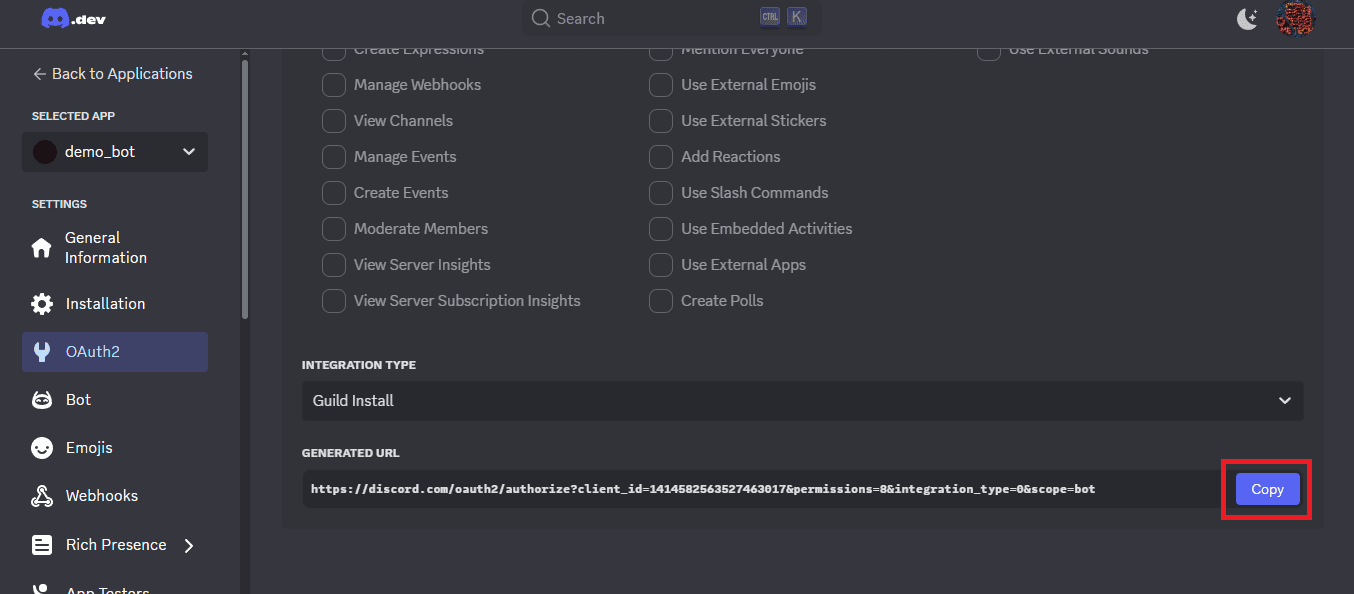Click the Rich Presence icon

pyautogui.click(x=42, y=545)
